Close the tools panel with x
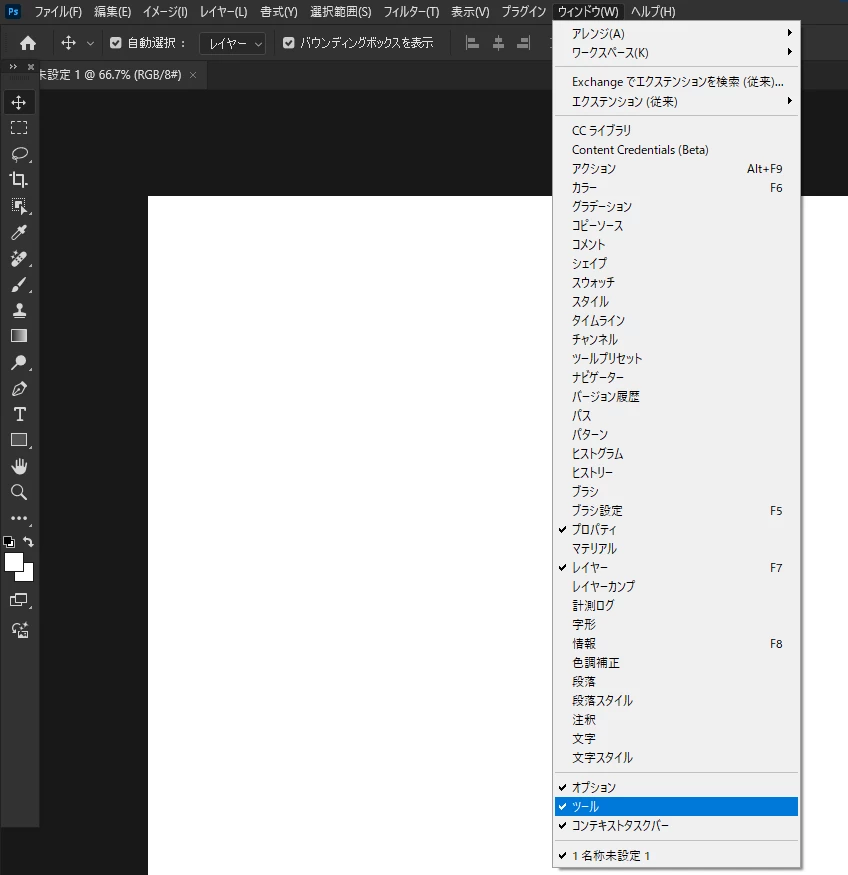The height and width of the screenshot is (875, 848). point(31,66)
